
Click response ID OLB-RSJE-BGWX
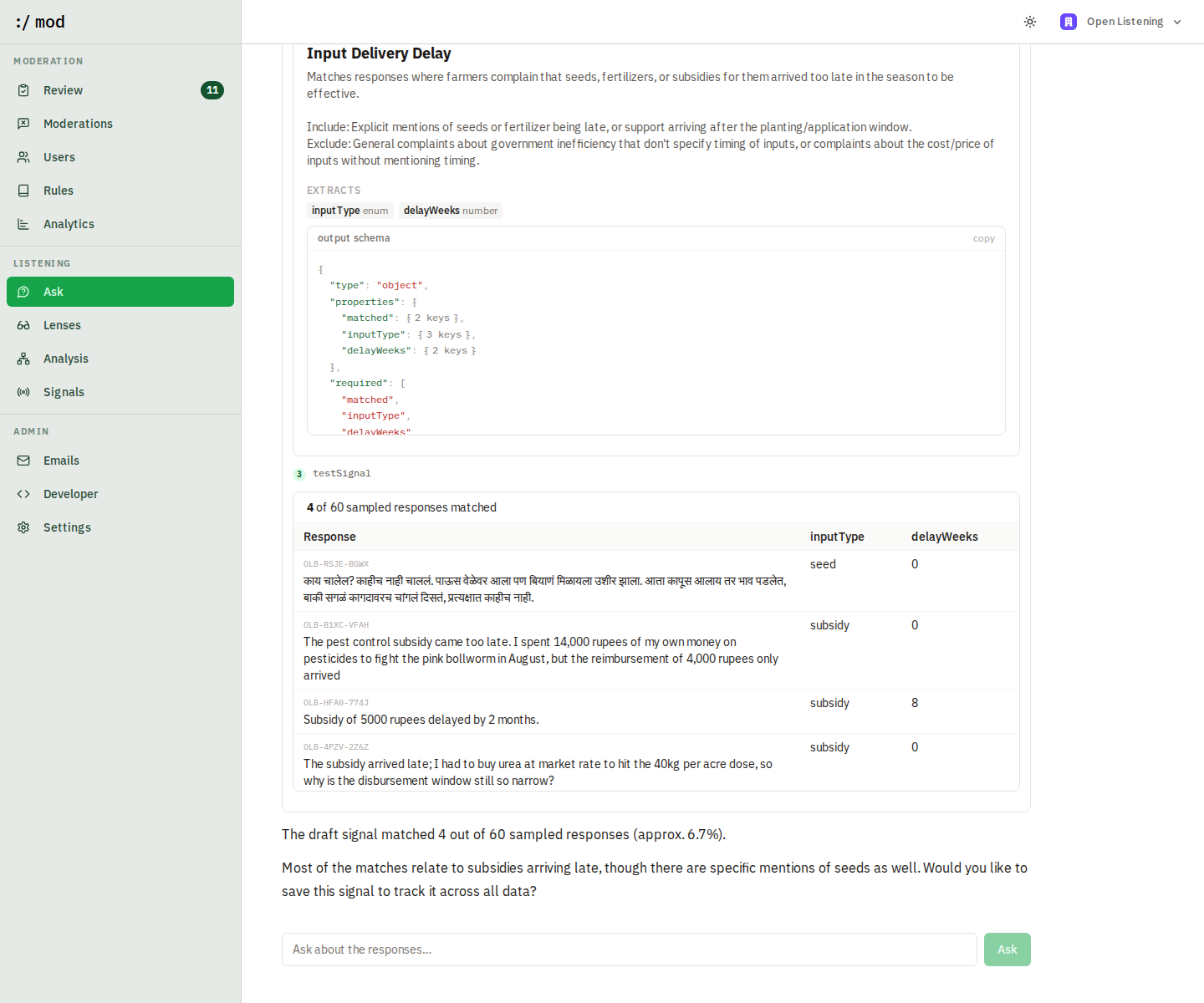coord(336,564)
